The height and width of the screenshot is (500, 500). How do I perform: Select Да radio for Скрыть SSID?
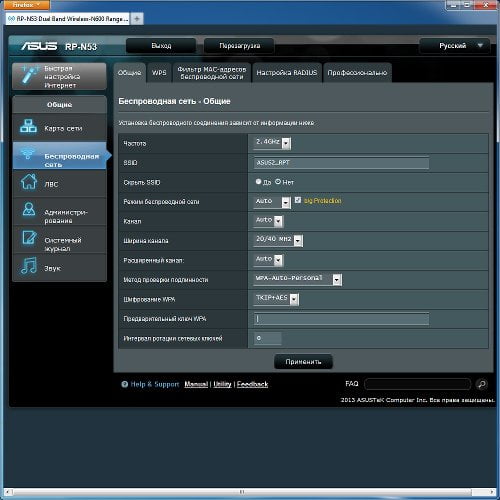[258, 182]
